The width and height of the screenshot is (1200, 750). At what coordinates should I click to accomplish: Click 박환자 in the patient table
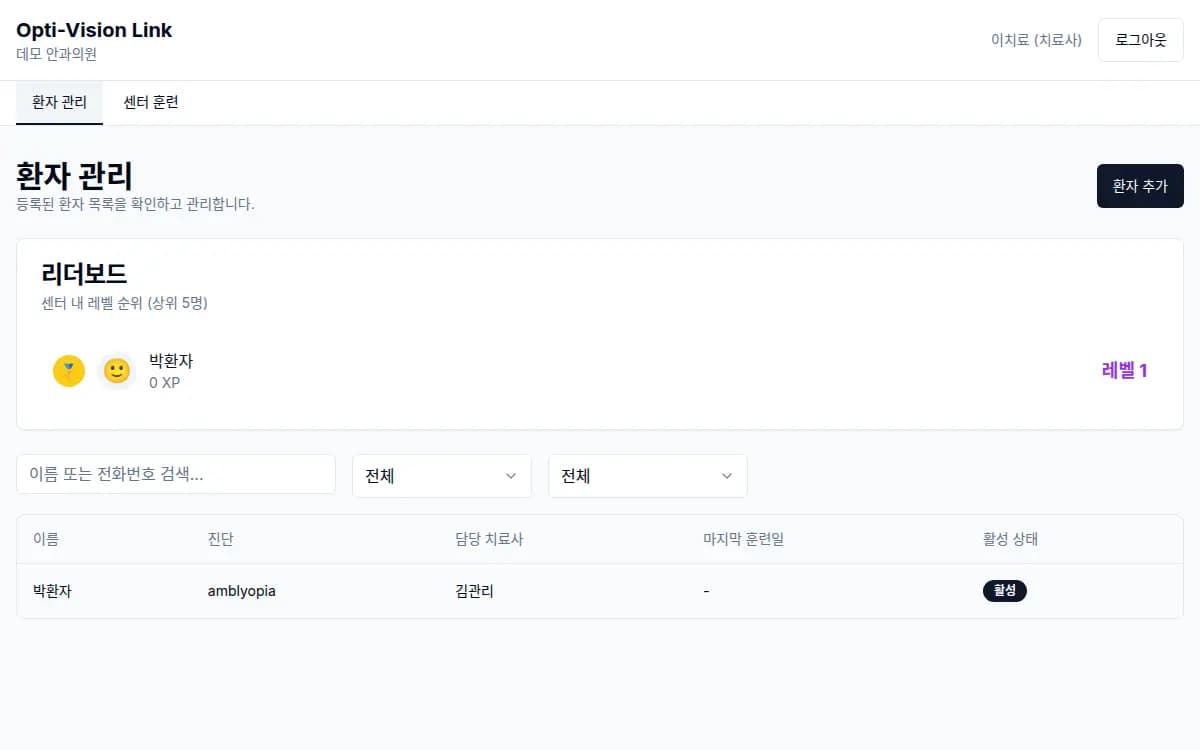click(52, 591)
